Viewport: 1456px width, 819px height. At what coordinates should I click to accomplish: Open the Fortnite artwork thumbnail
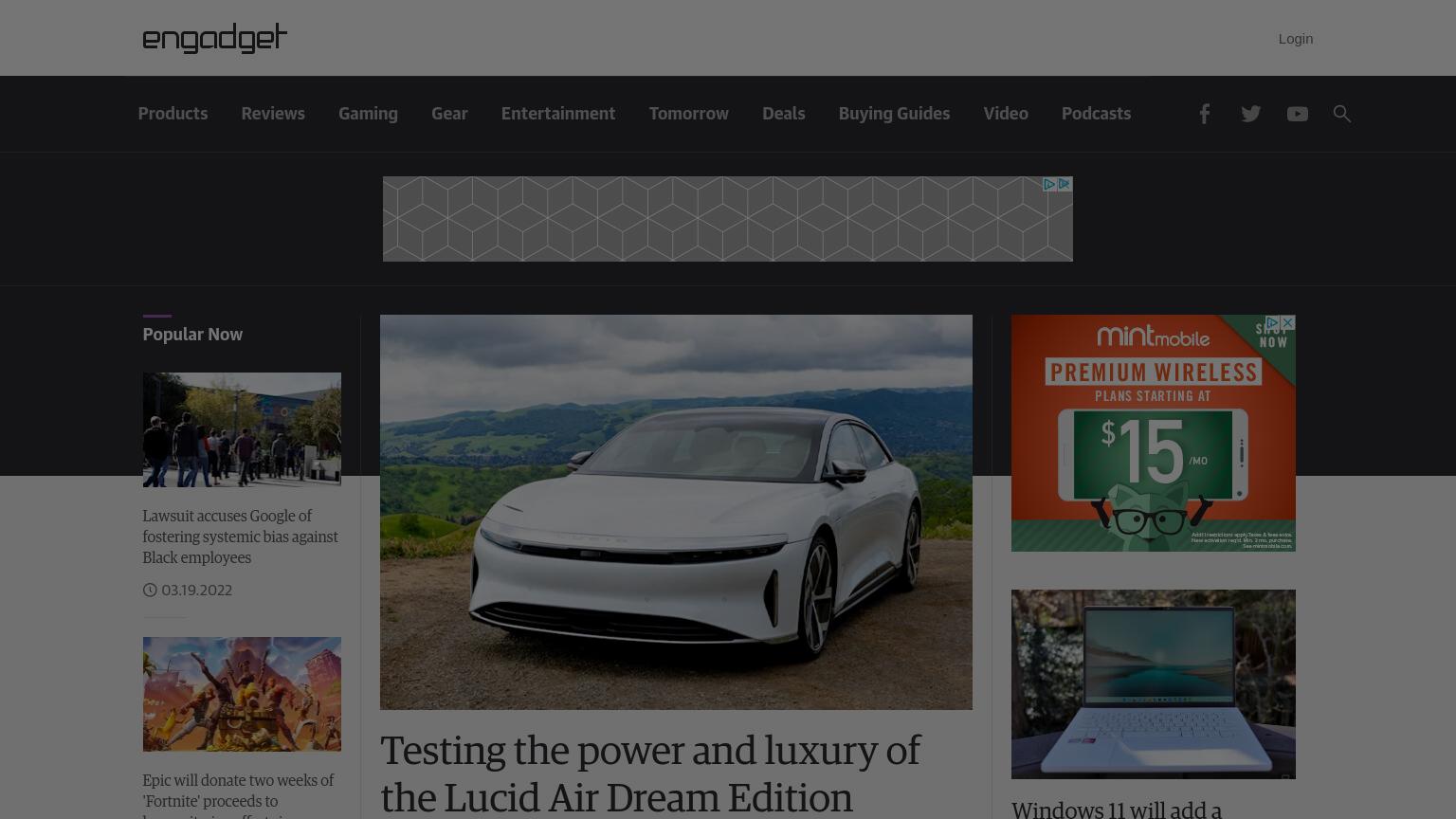242,694
